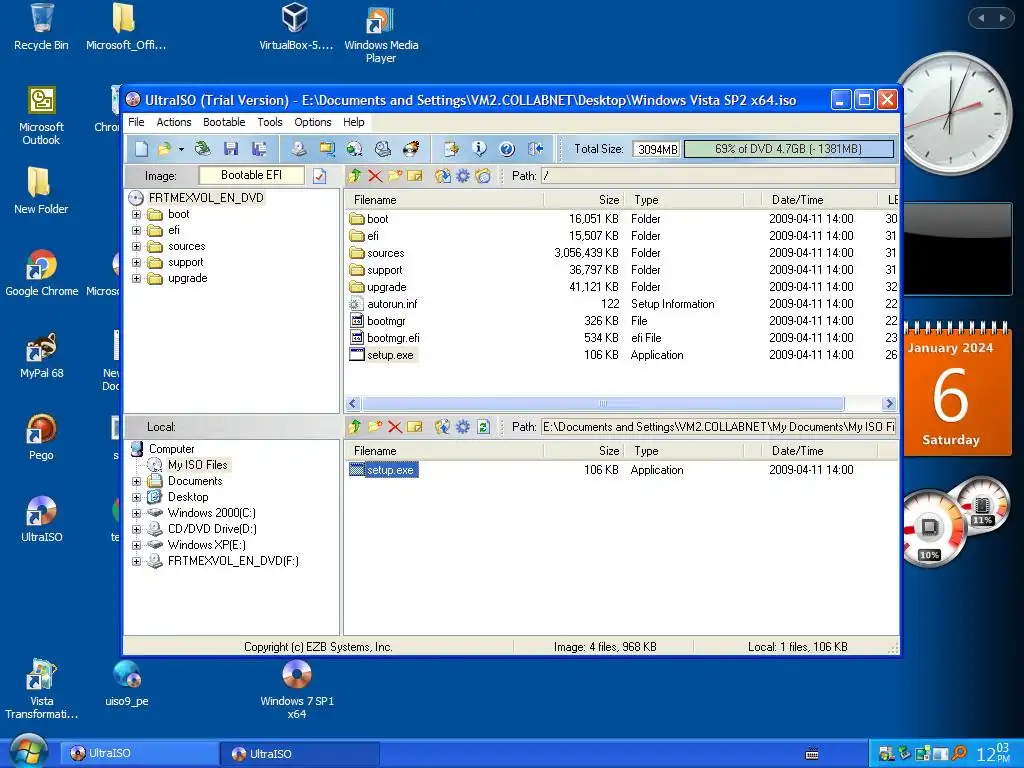Sort the image list by the Size column header

584,200
